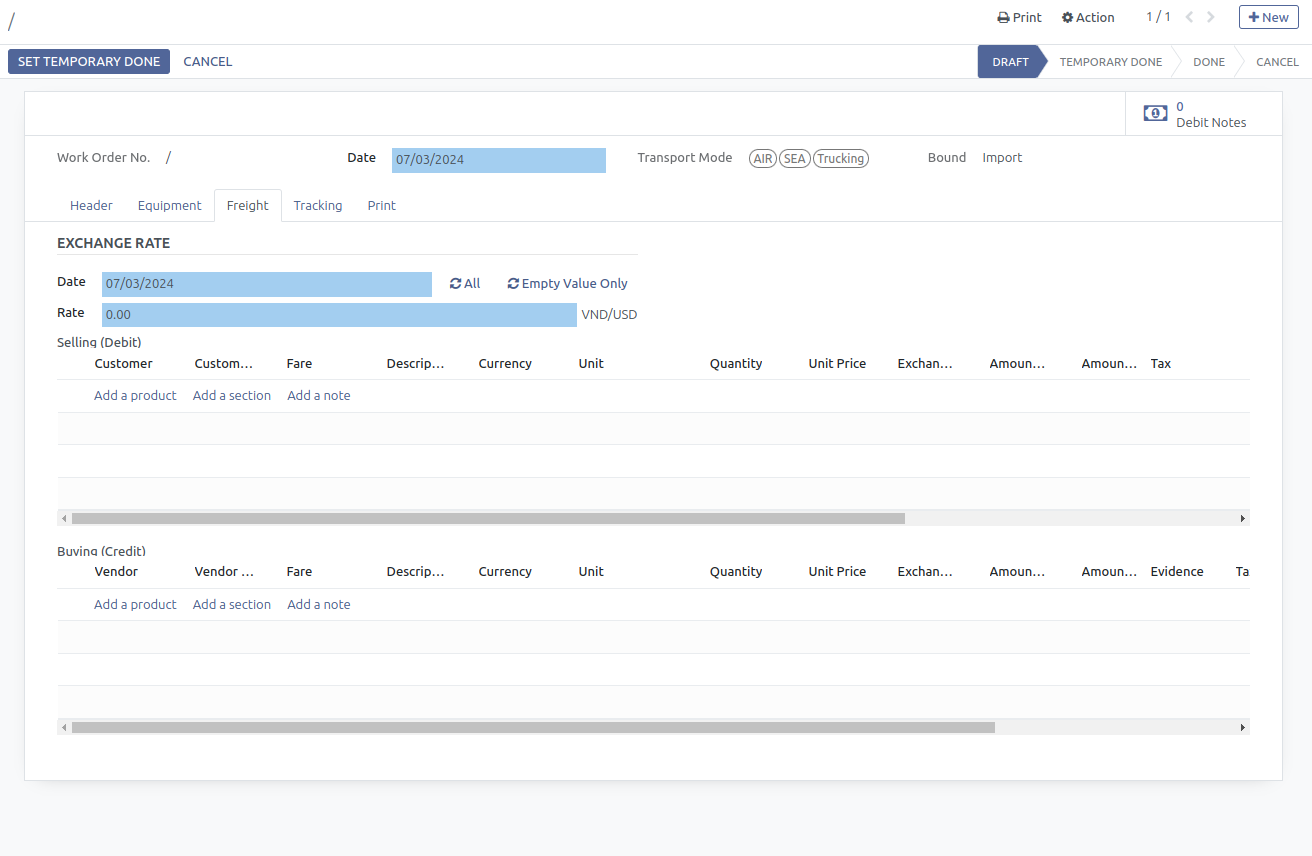Open the Debit Notes money icon button
Screen dimensions: 1312x856
pyautogui.click(x=1155, y=114)
